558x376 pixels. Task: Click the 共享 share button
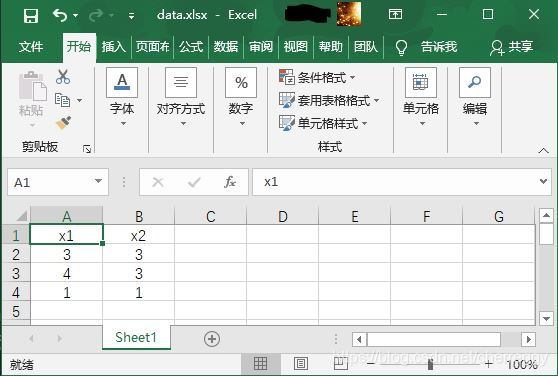pos(511,47)
